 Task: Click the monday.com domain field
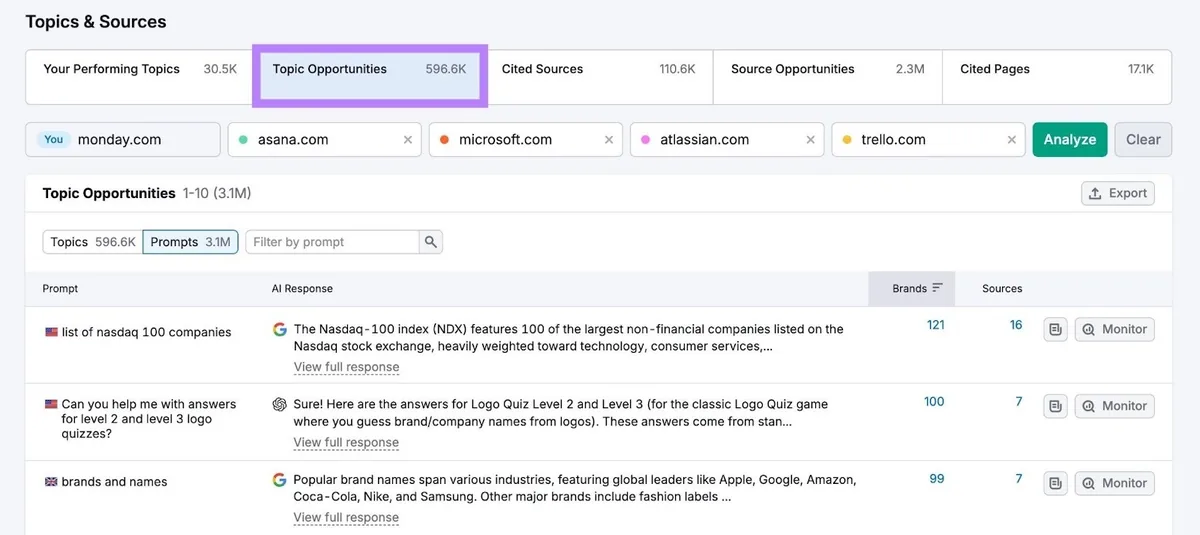pos(124,140)
